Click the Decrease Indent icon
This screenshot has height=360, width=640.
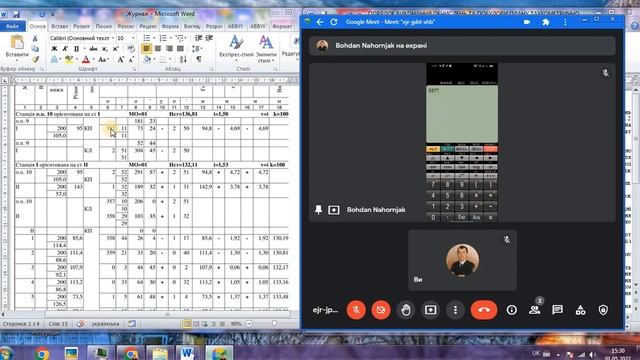[198, 38]
